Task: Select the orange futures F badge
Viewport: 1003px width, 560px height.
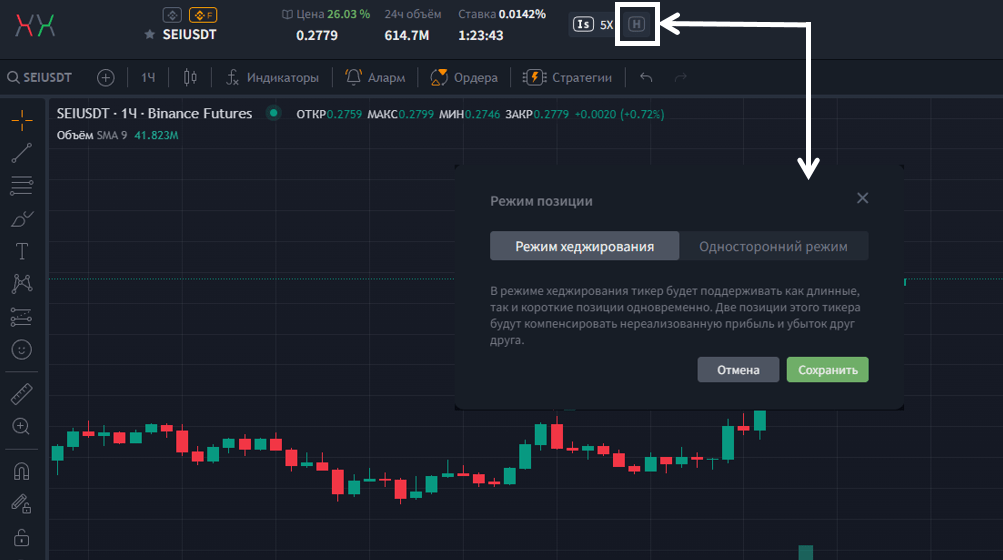Action: click(x=203, y=15)
